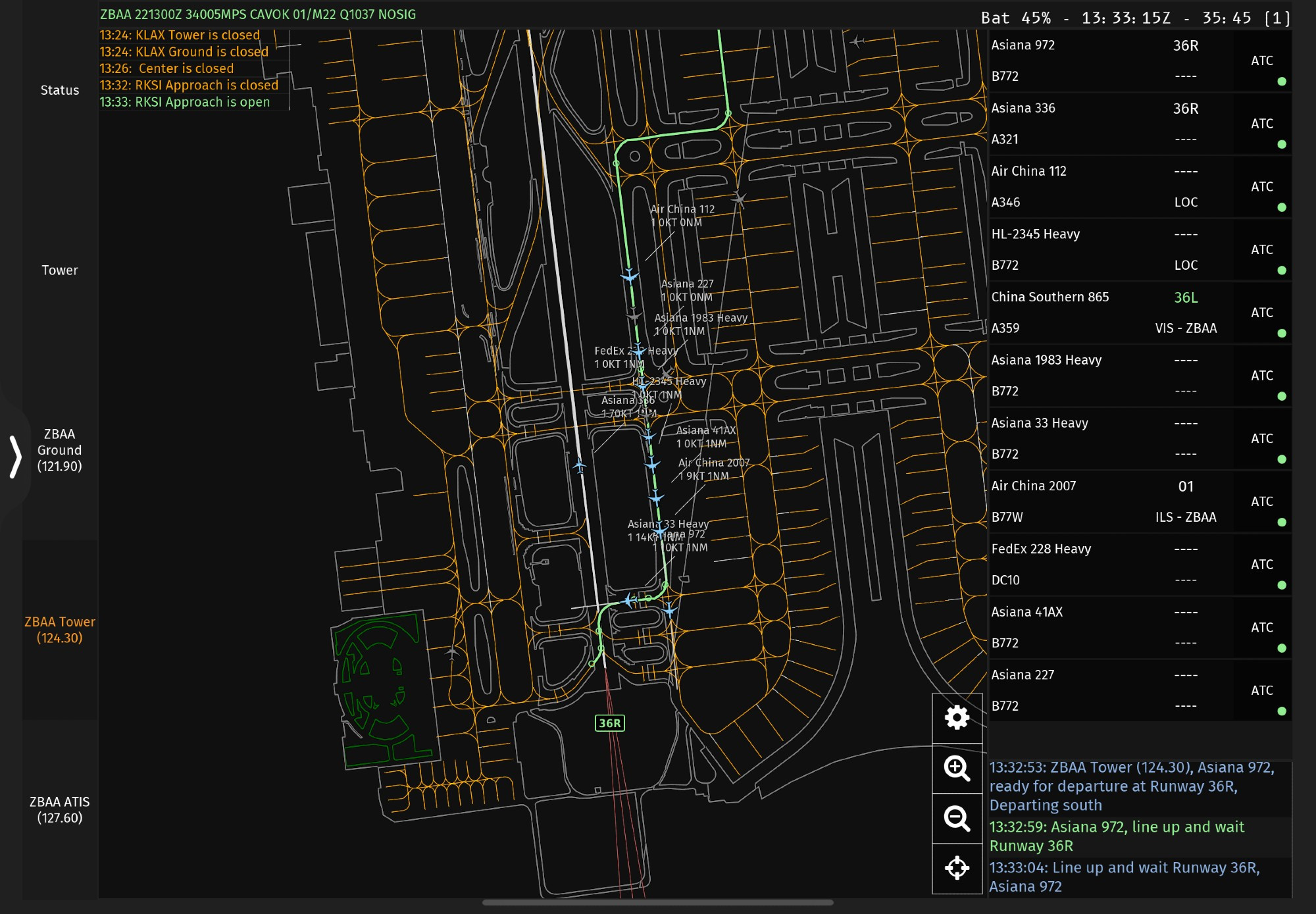
Task: Click '13:32: RKSI Approach is closed' message
Action: point(189,85)
